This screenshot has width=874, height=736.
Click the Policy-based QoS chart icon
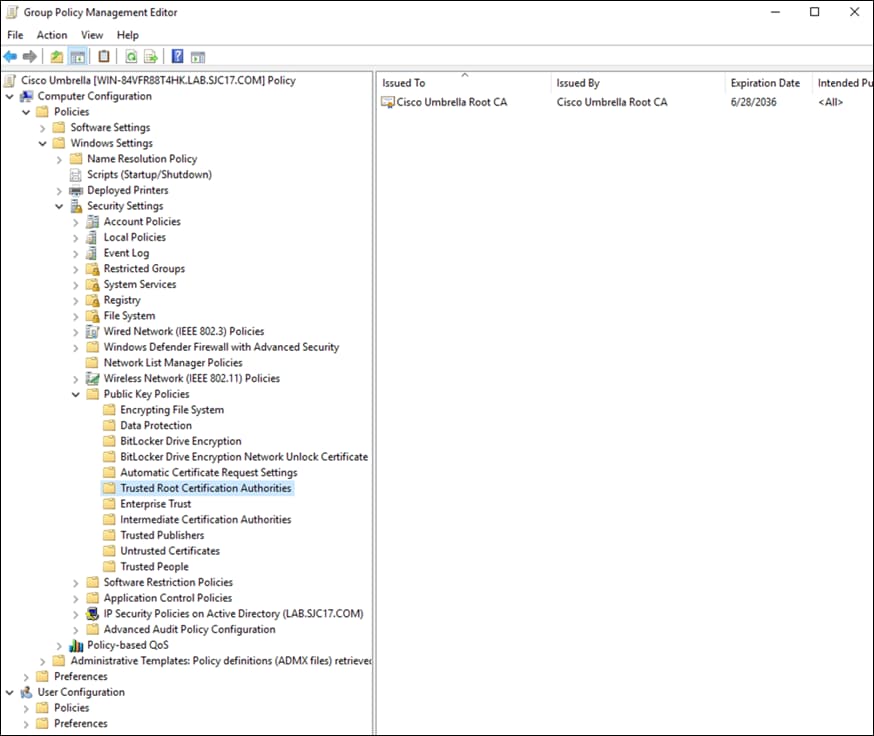tap(76, 645)
